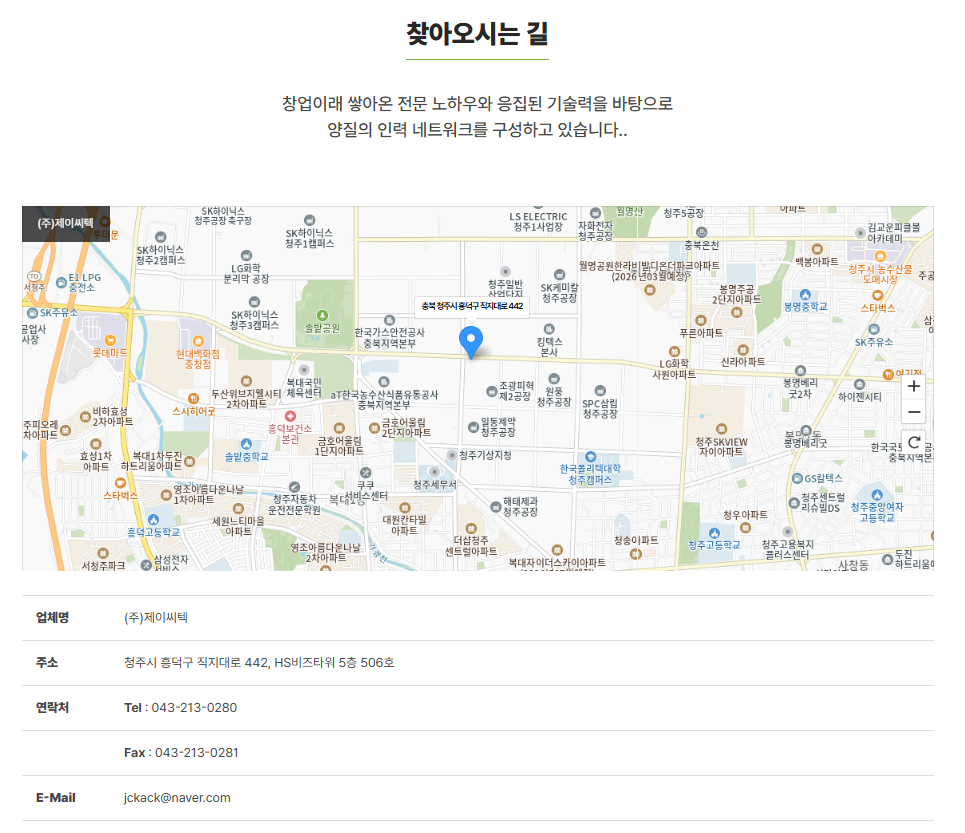Open the address label 충북 청주시 흥덕구 직지대로 442
Viewport: 965px width, 833px height.
click(x=472, y=306)
